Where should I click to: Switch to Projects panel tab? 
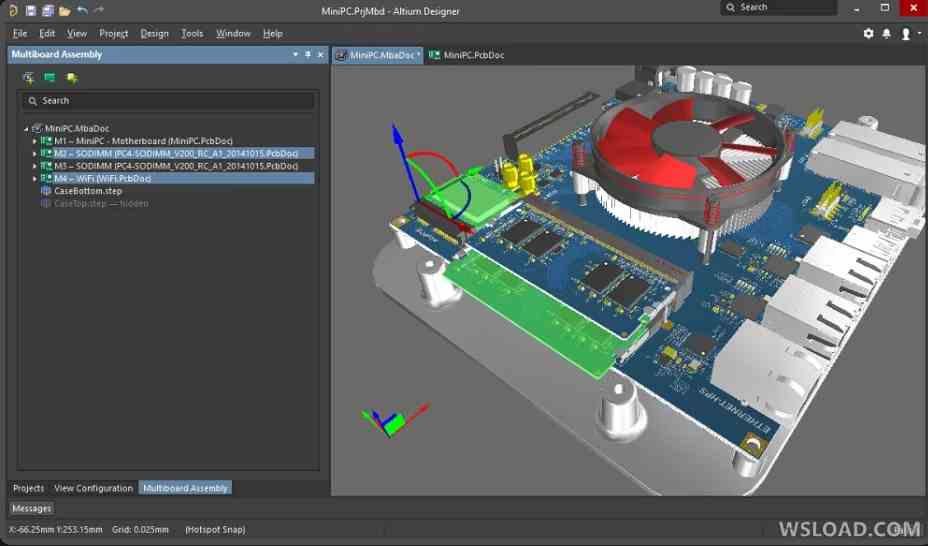coord(28,488)
